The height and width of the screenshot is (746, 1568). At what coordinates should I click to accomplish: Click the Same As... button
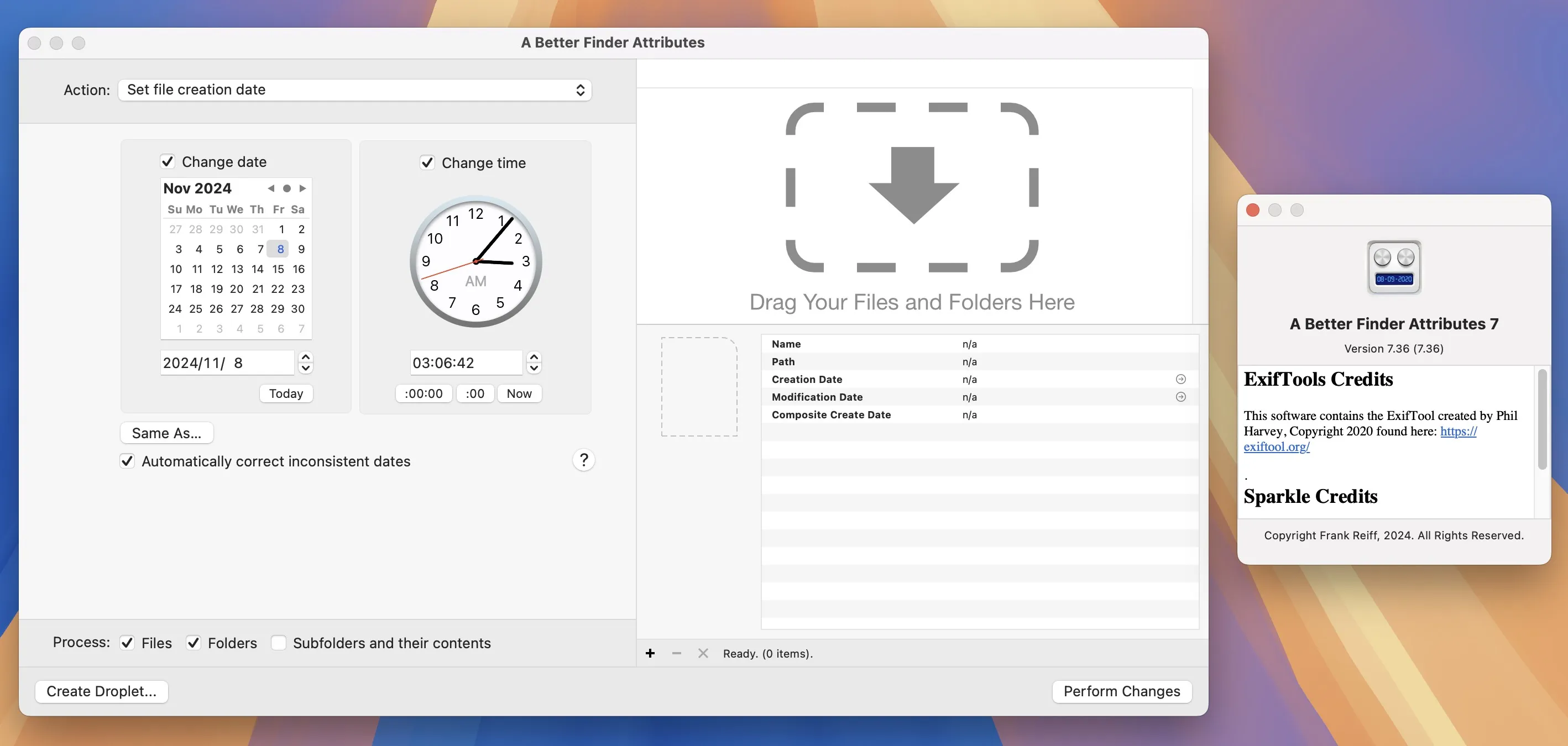(166, 433)
